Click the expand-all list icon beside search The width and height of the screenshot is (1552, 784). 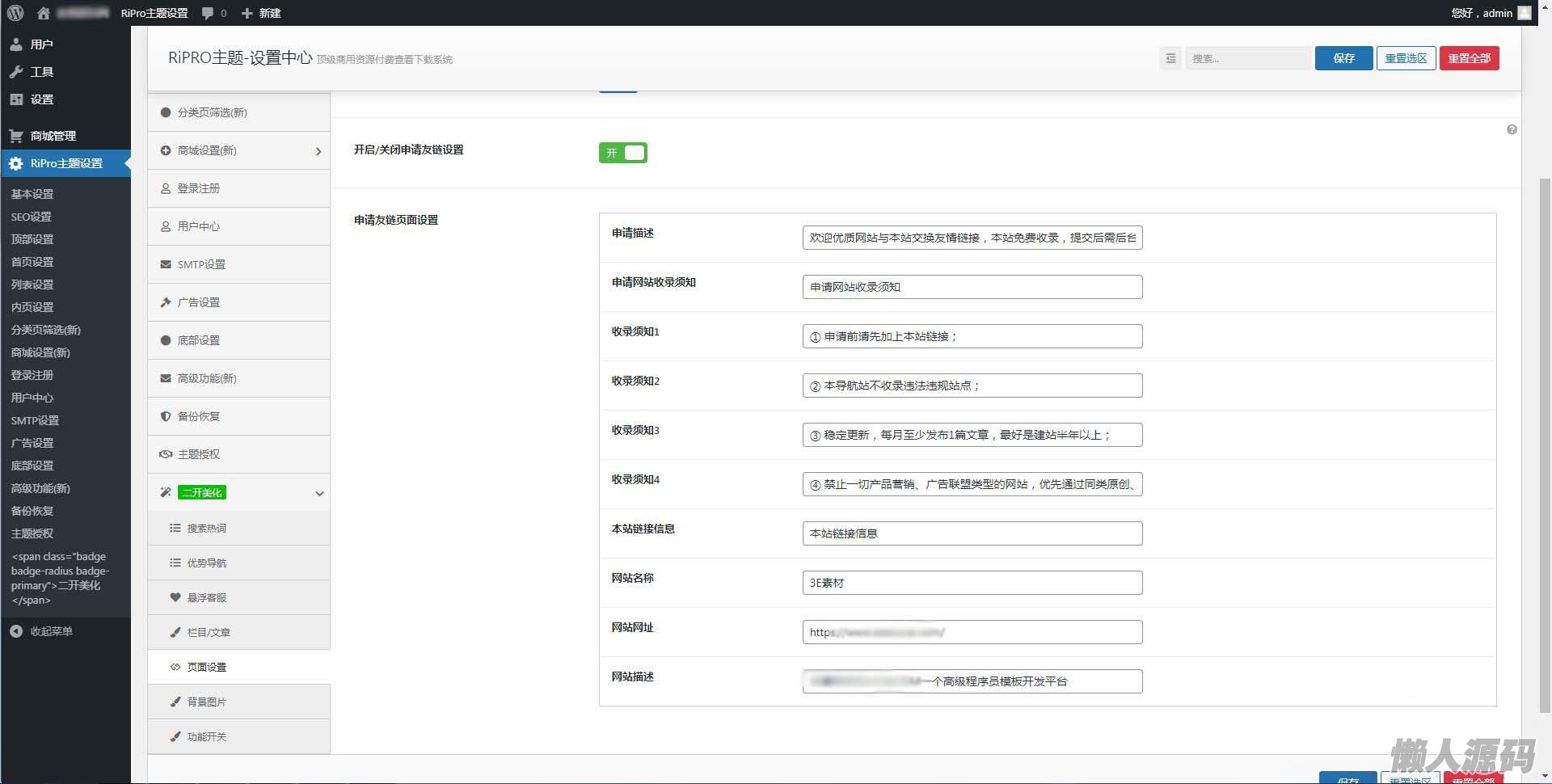pyautogui.click(x=1170, y=58)
